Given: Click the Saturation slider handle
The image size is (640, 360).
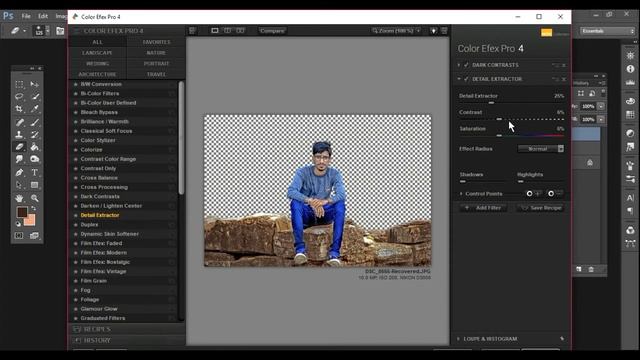Looking at the screenshot, I should click(x=499, y=136).
